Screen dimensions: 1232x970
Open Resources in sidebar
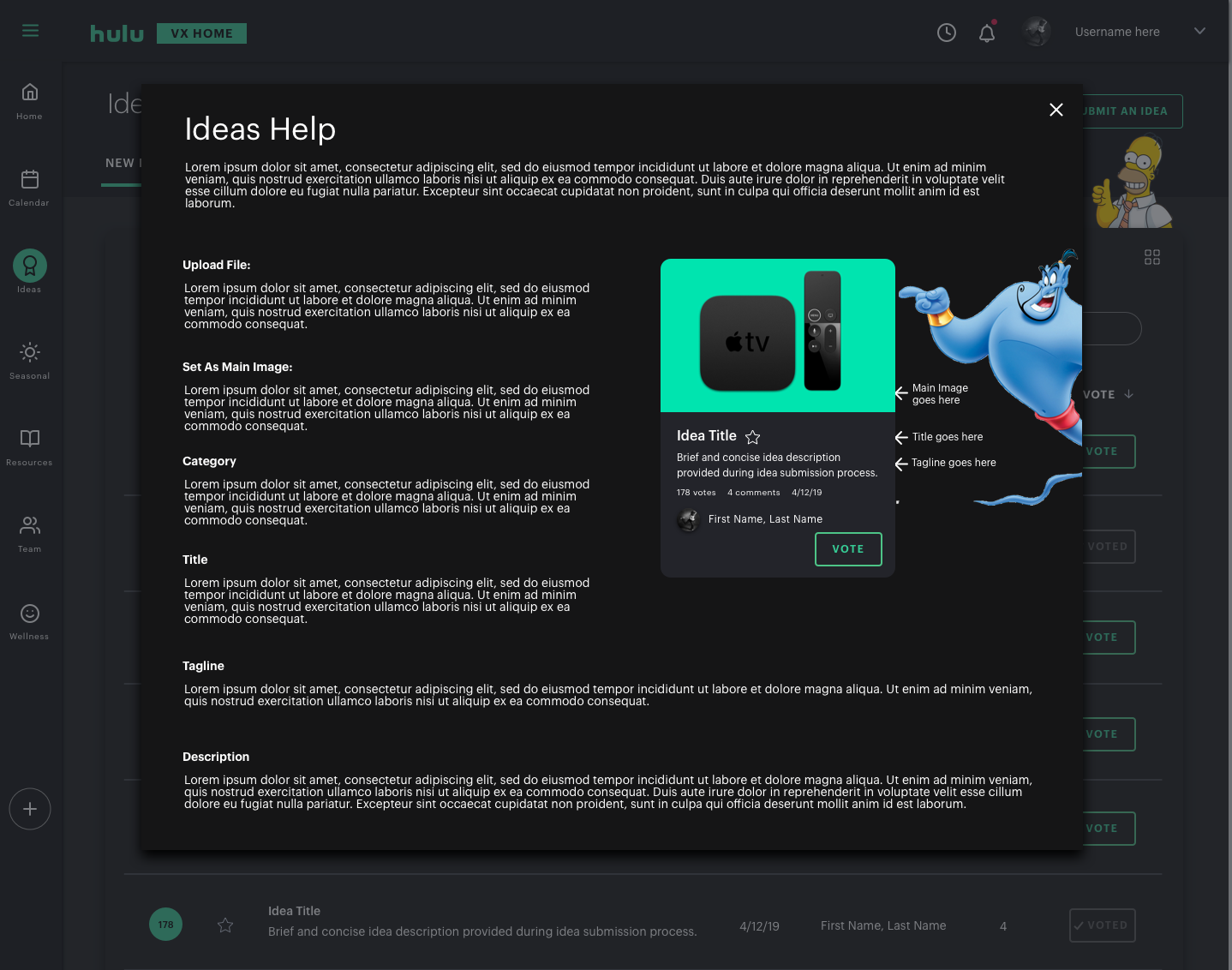pos(30,447)
